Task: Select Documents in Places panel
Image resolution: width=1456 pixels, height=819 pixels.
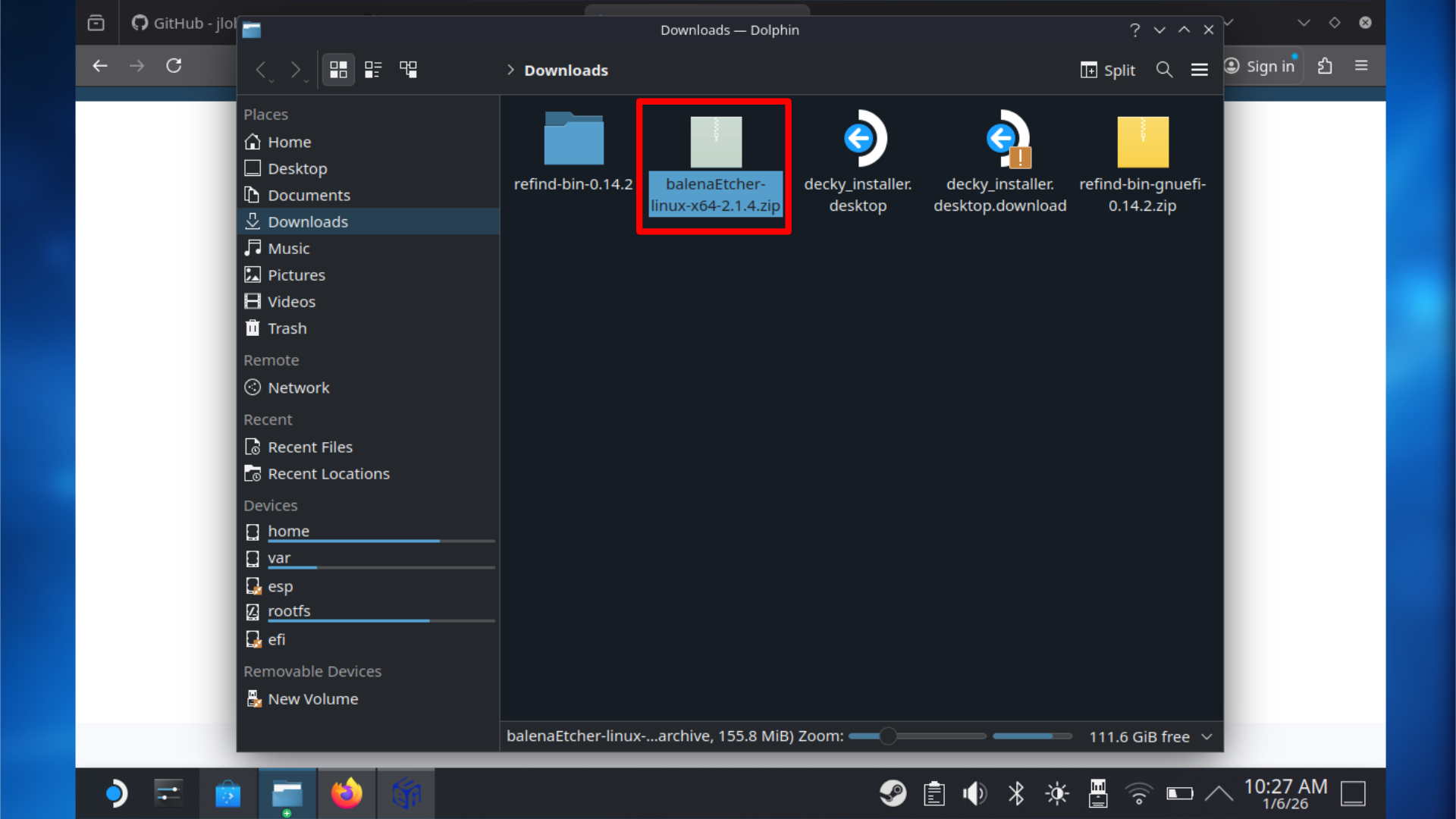Action: [x=309, y=195]
